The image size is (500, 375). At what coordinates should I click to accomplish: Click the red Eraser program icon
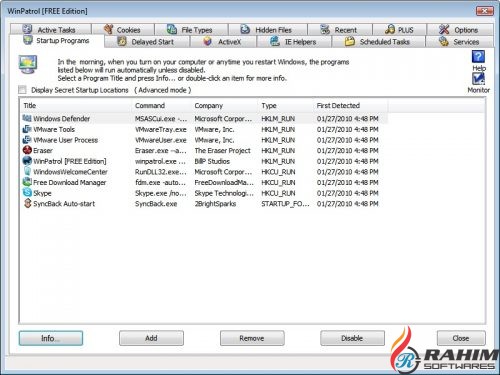(x=27, y=150)
